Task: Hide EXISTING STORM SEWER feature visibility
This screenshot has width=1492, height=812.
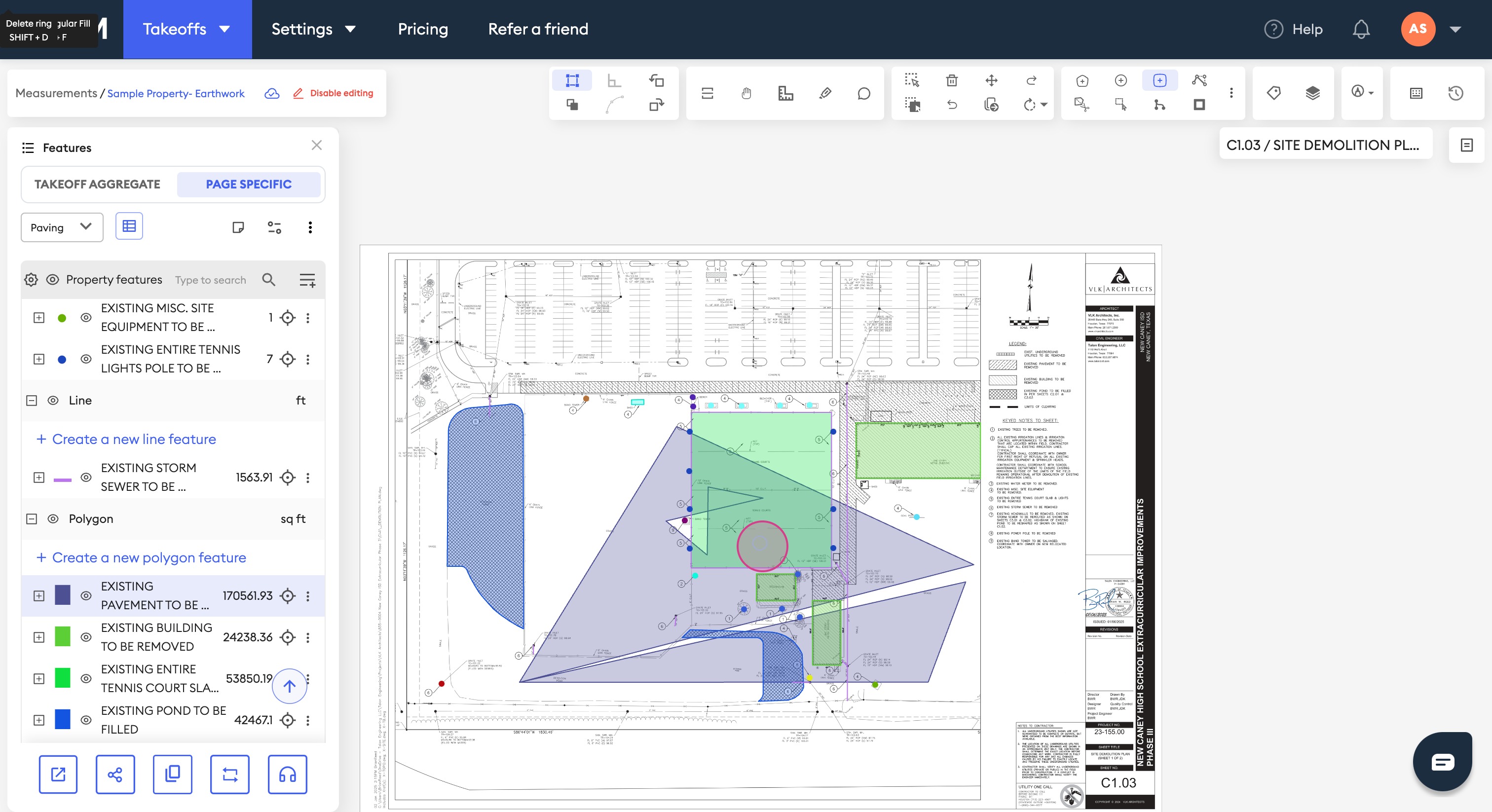Action: [x=86, y=477]
